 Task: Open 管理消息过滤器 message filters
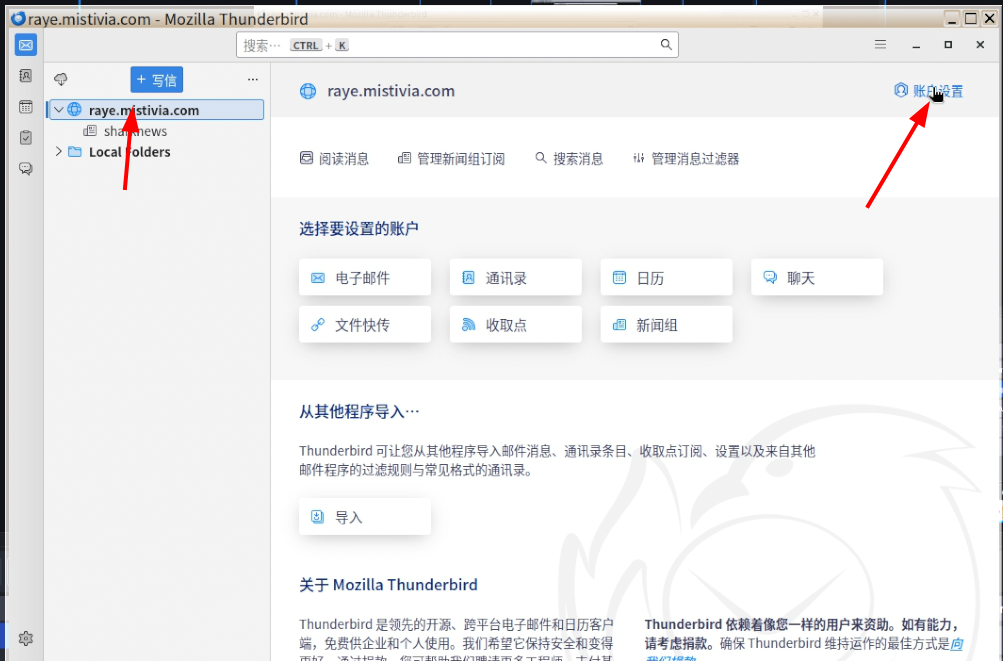[x=686, y=159]
